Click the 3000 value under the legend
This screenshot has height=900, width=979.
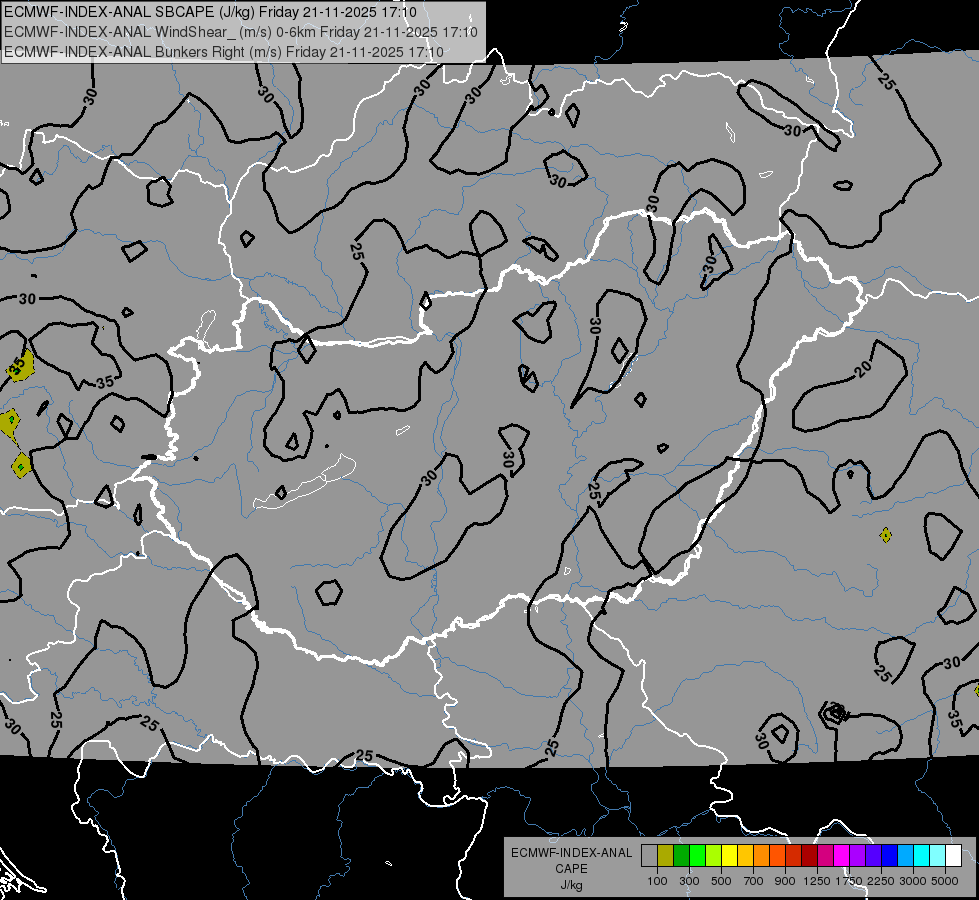[x=913, y=881]
